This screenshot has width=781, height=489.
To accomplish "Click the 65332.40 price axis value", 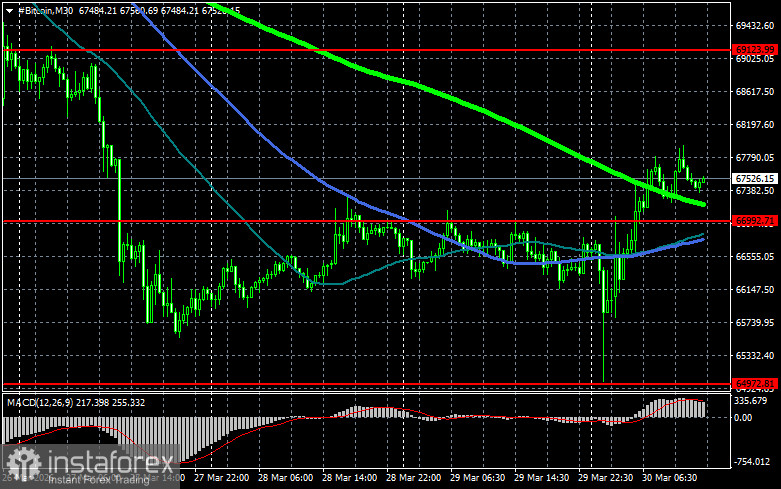I will (x=755, y=356).
